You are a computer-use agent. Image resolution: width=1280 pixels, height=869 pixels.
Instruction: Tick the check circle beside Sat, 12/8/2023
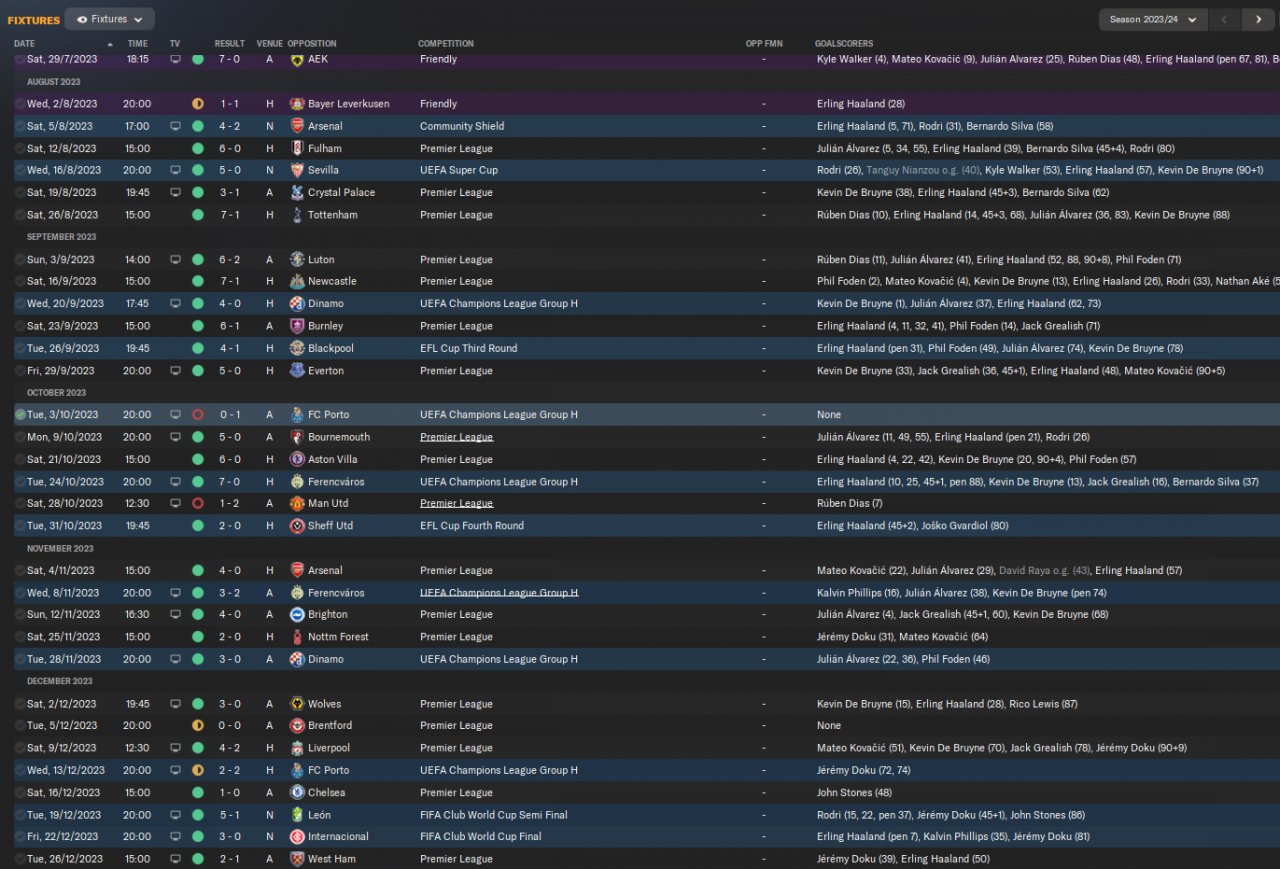(x=20, y=148)
